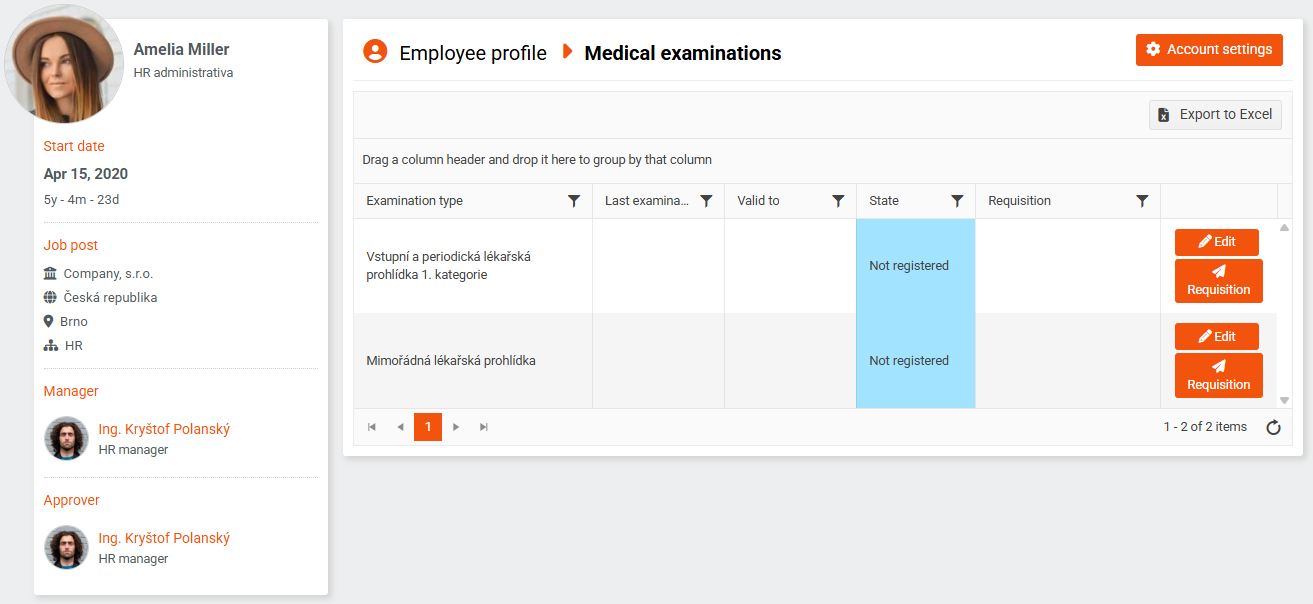
Task: Edit the Vstupní a periodická examination row
Action: pyautogui.click(x=1217, y=242)
